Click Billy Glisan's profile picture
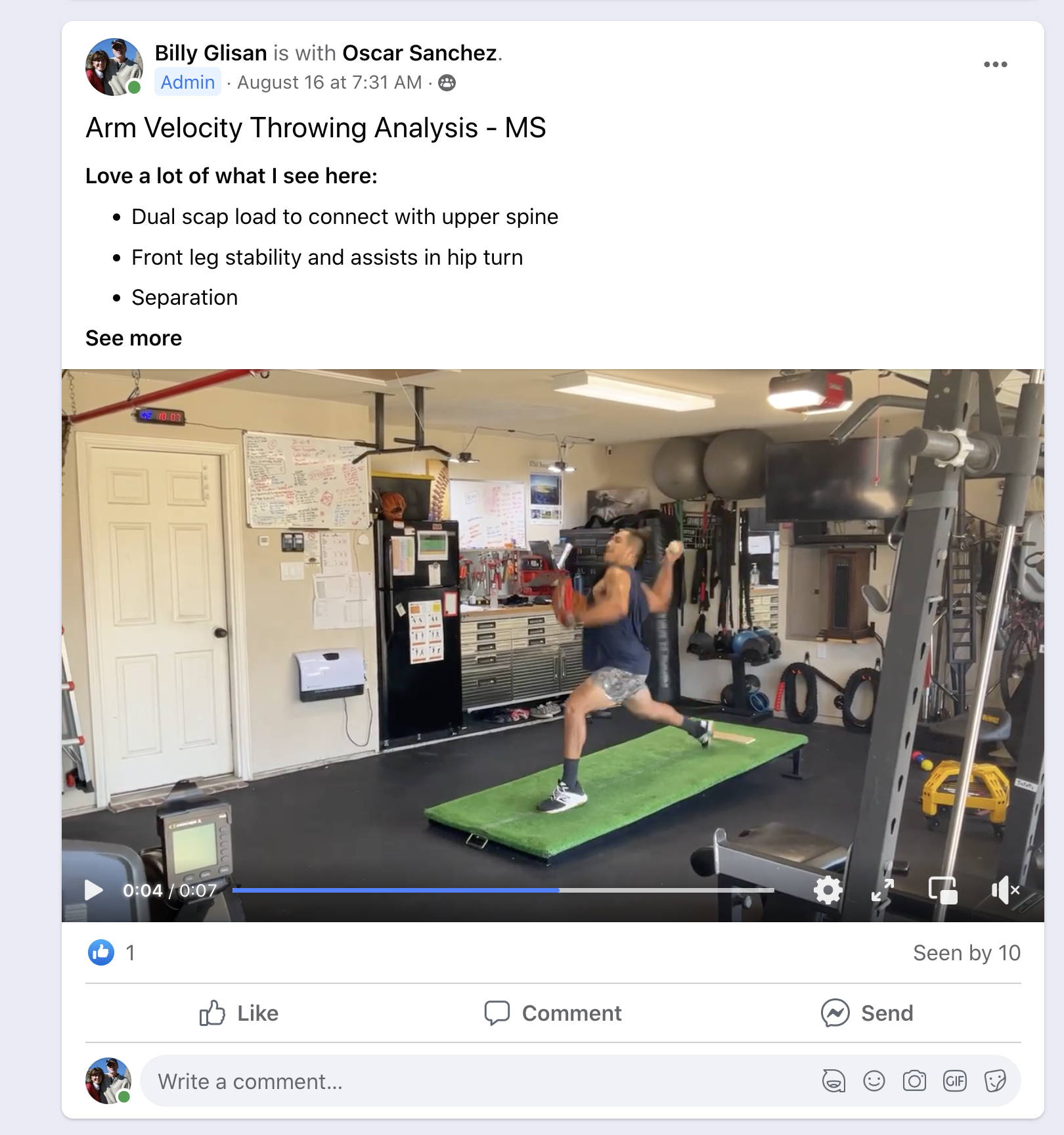The width and height of the screenshot is (1064, 1135). pyautogui.click(x=114, y=66)
